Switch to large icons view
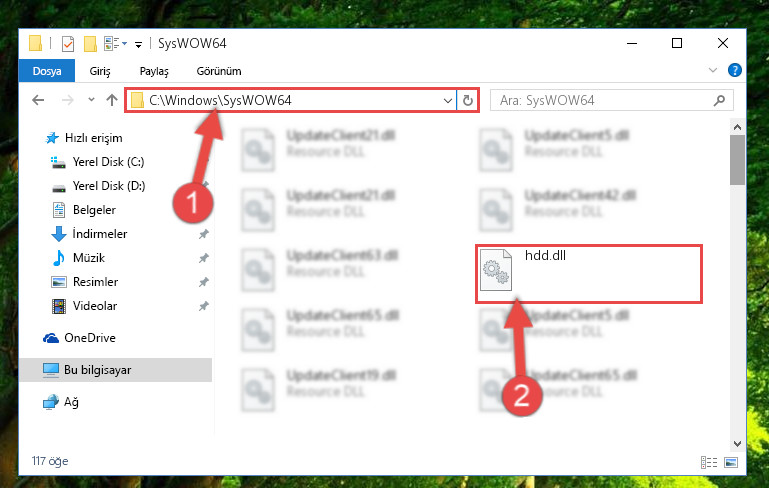 pos(731,462)
